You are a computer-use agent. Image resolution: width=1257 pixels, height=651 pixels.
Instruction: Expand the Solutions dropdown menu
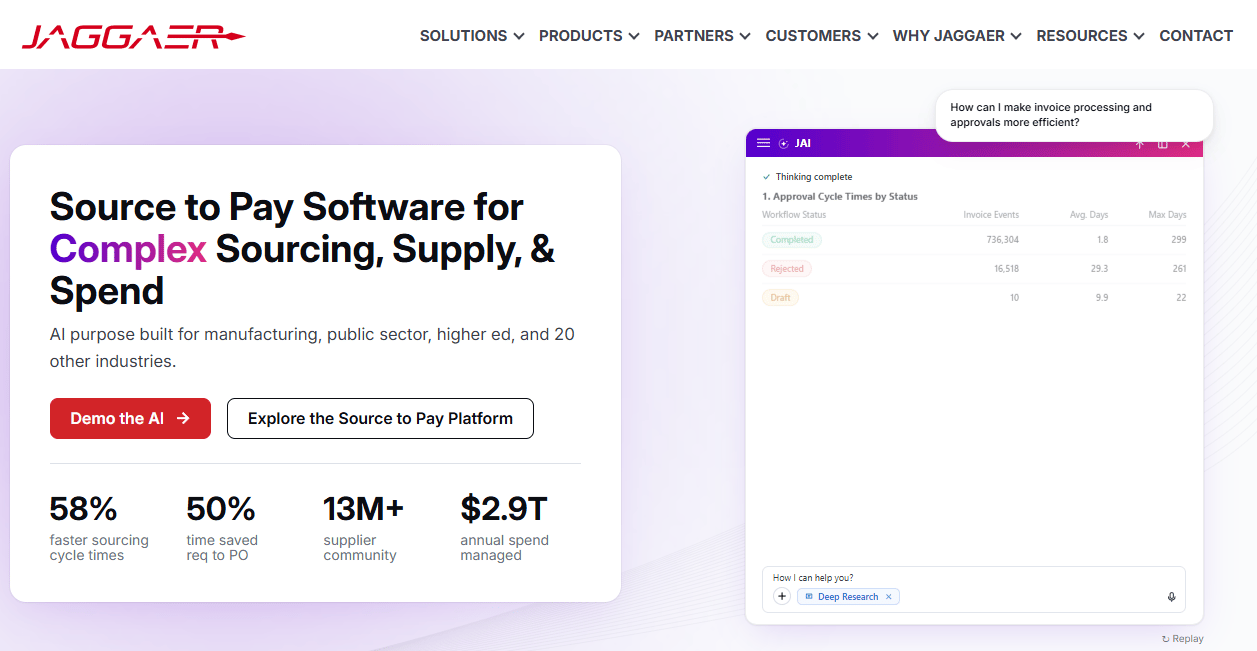click(x=472, y=36)
